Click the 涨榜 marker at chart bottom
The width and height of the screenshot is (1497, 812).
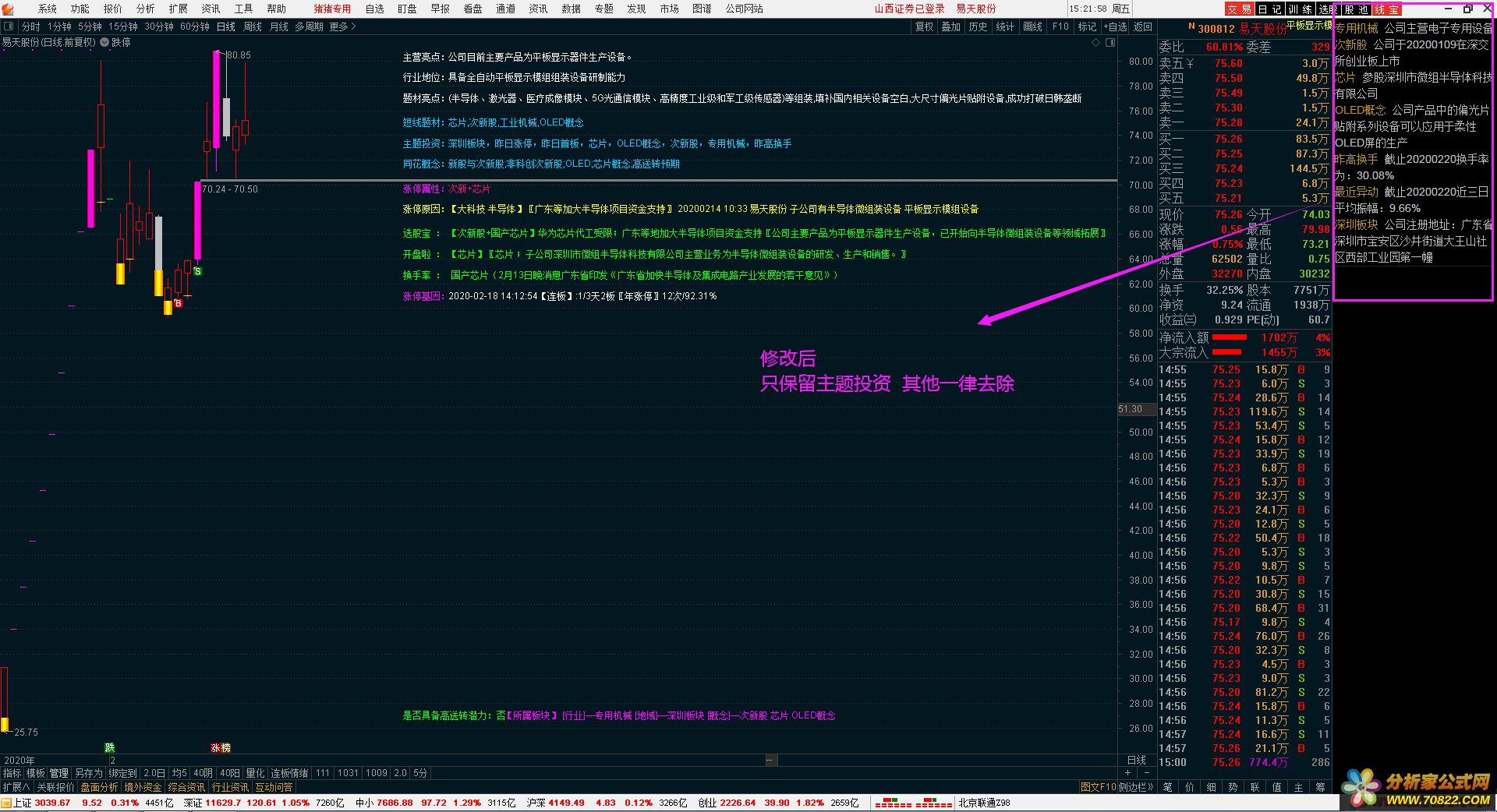[221, 748]
